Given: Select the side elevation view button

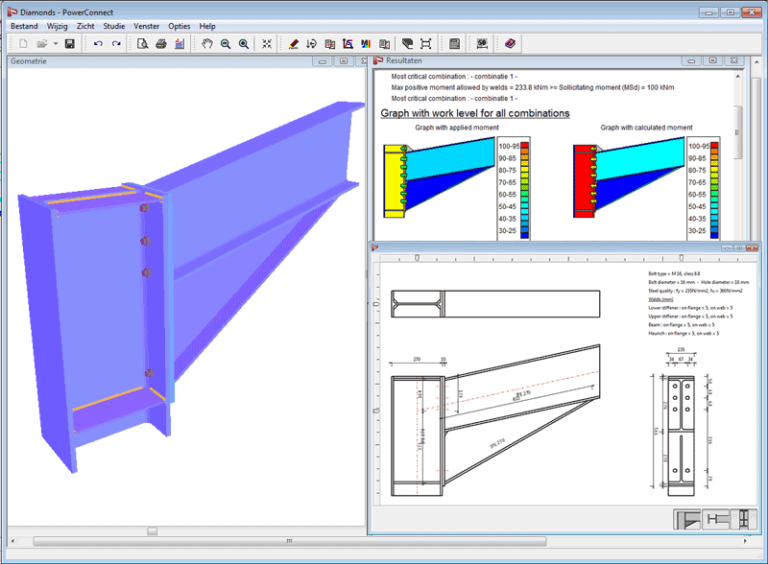Looking at the screenshot, I should click(687, 519).
